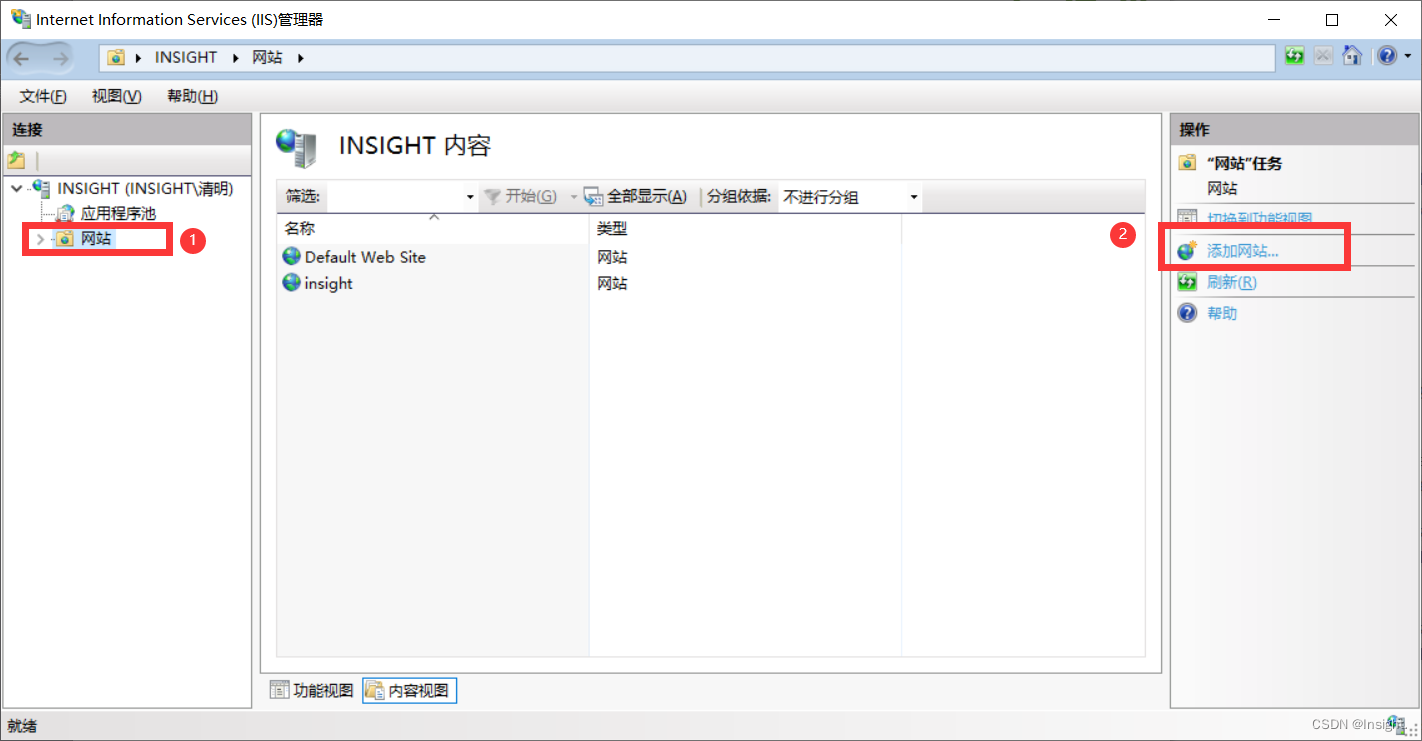Image resolution: width=1422 pixels, height=741 pixels.
Task: Select the Default Web Site row
Action: click(365, 257)
